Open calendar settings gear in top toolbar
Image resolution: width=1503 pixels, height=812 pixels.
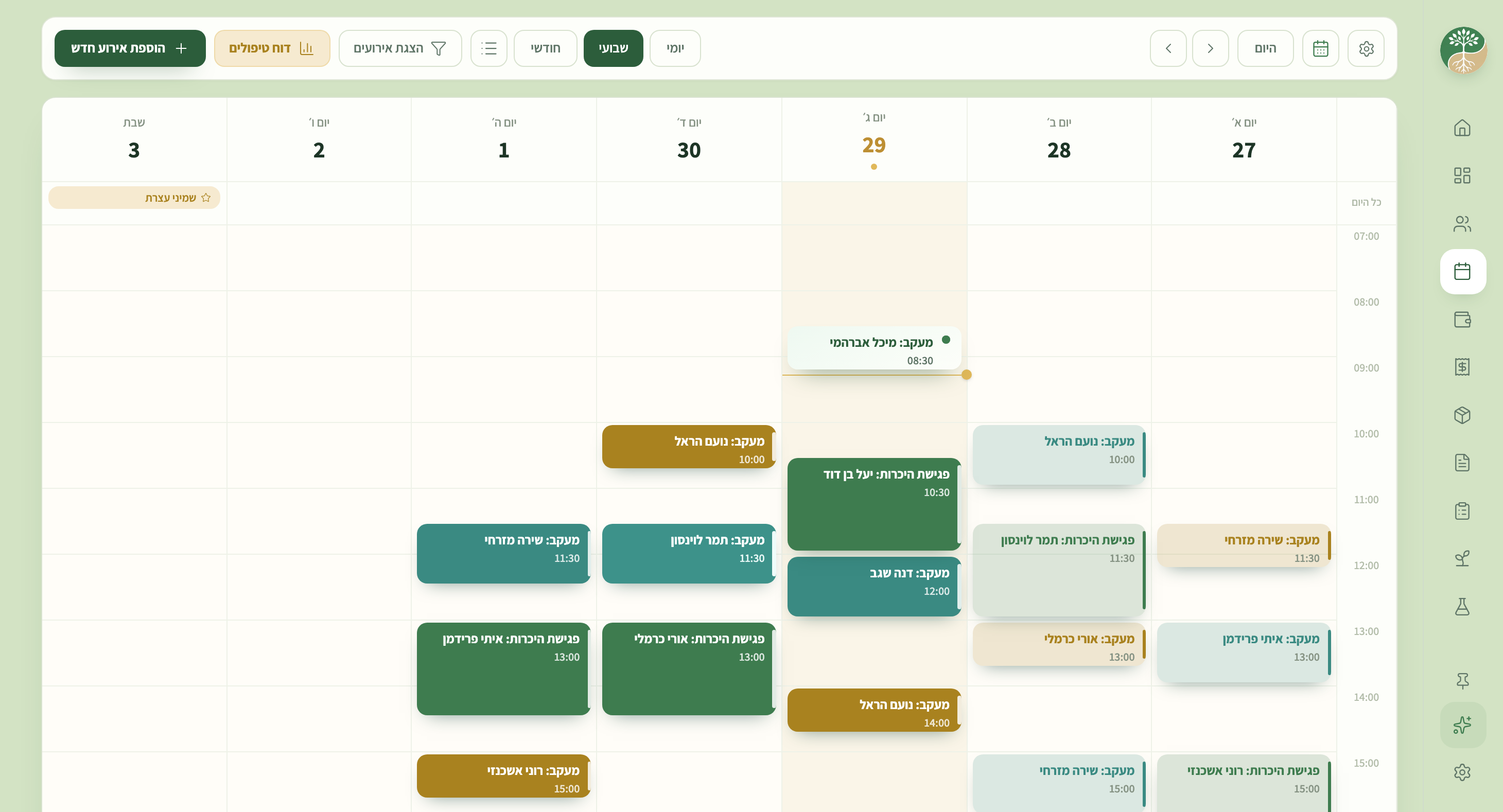coord(1366,48)
